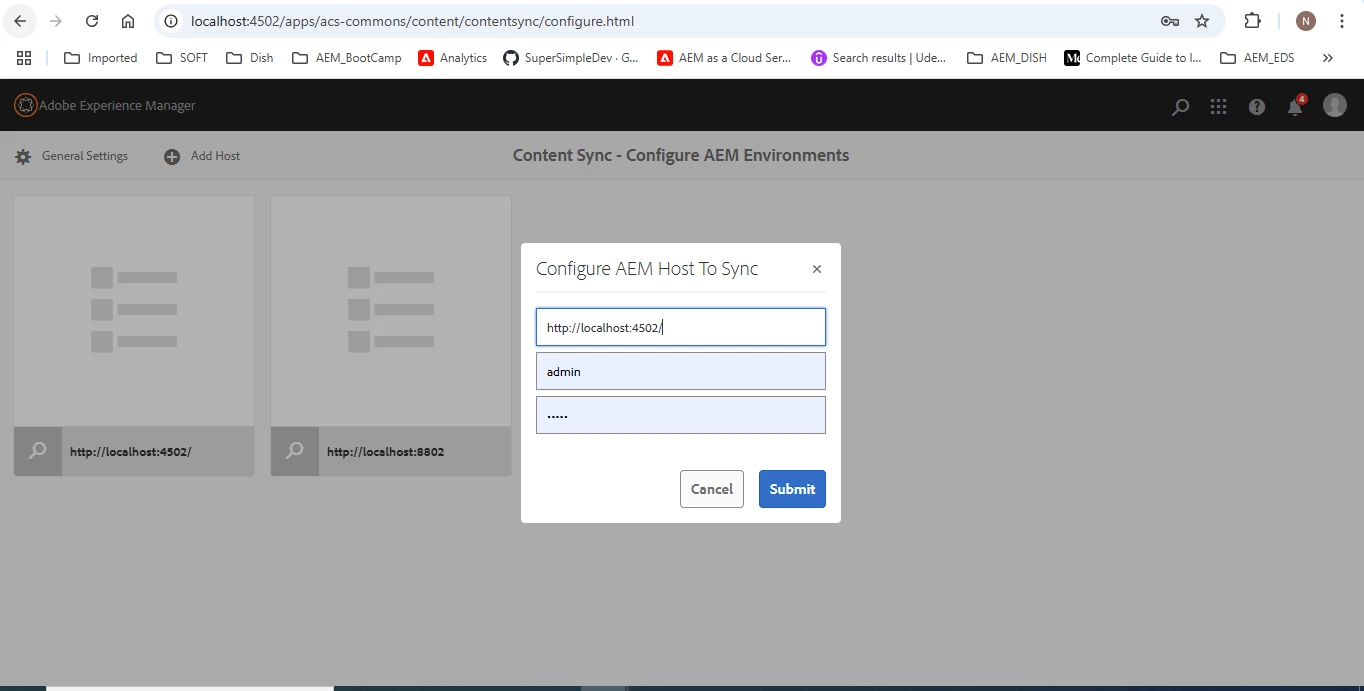This screenshot has width=1364, height=691.
Task: Open the browser home page
Action: (128, 21)
